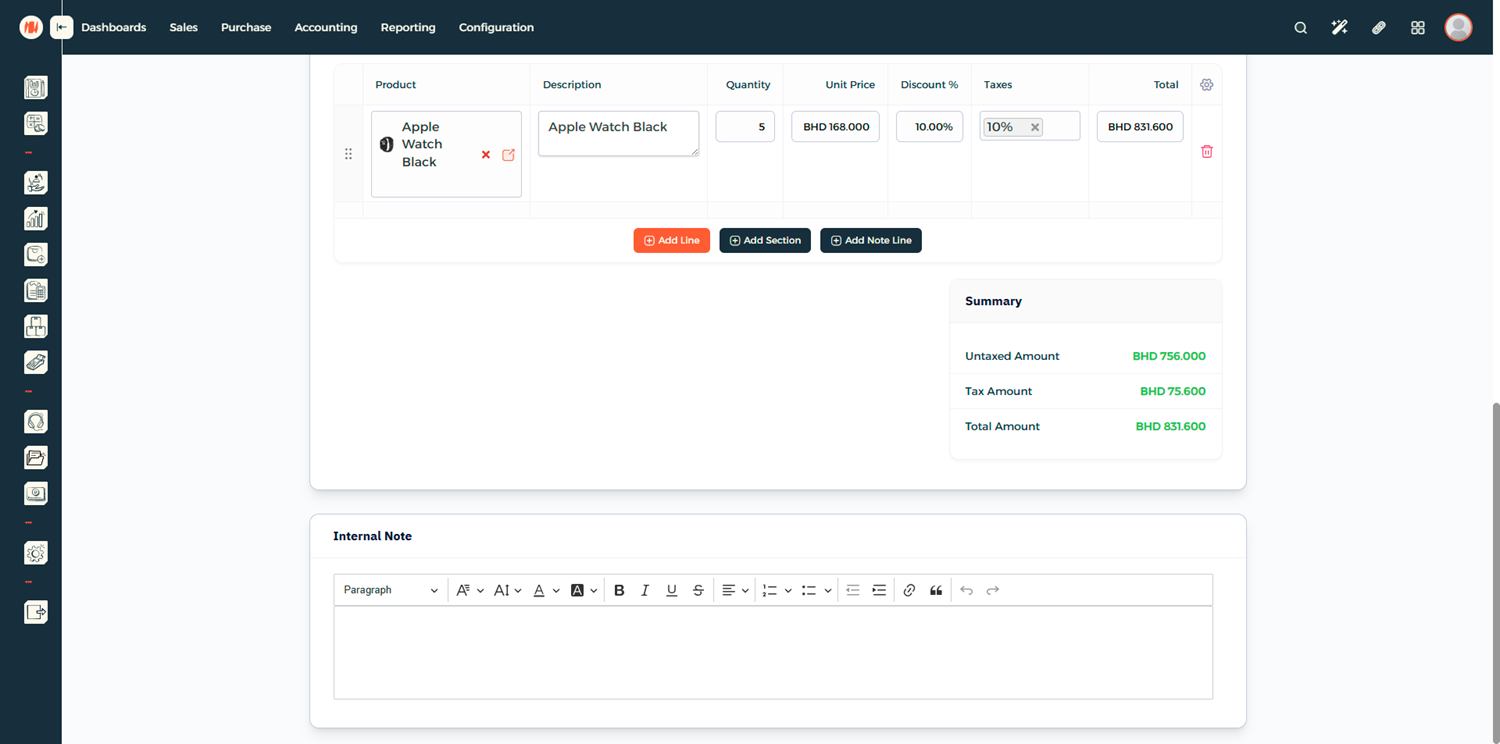This screenshot has width=1500, height=744.
Task: Open the Accounting menu
Action: tap(325, 28)
